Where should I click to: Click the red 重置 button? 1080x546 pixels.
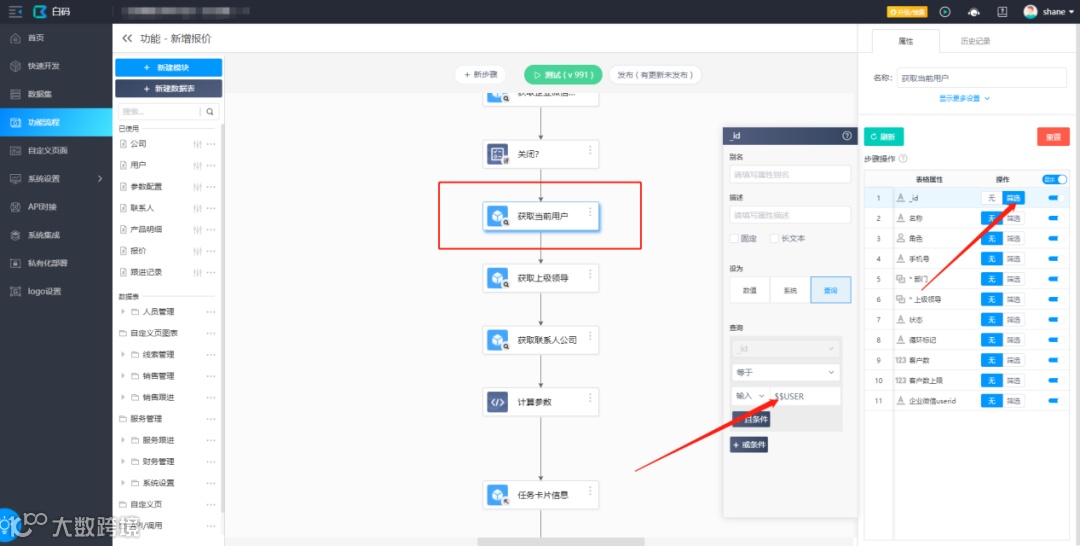pyautogui.click(x=1053, y=136)
